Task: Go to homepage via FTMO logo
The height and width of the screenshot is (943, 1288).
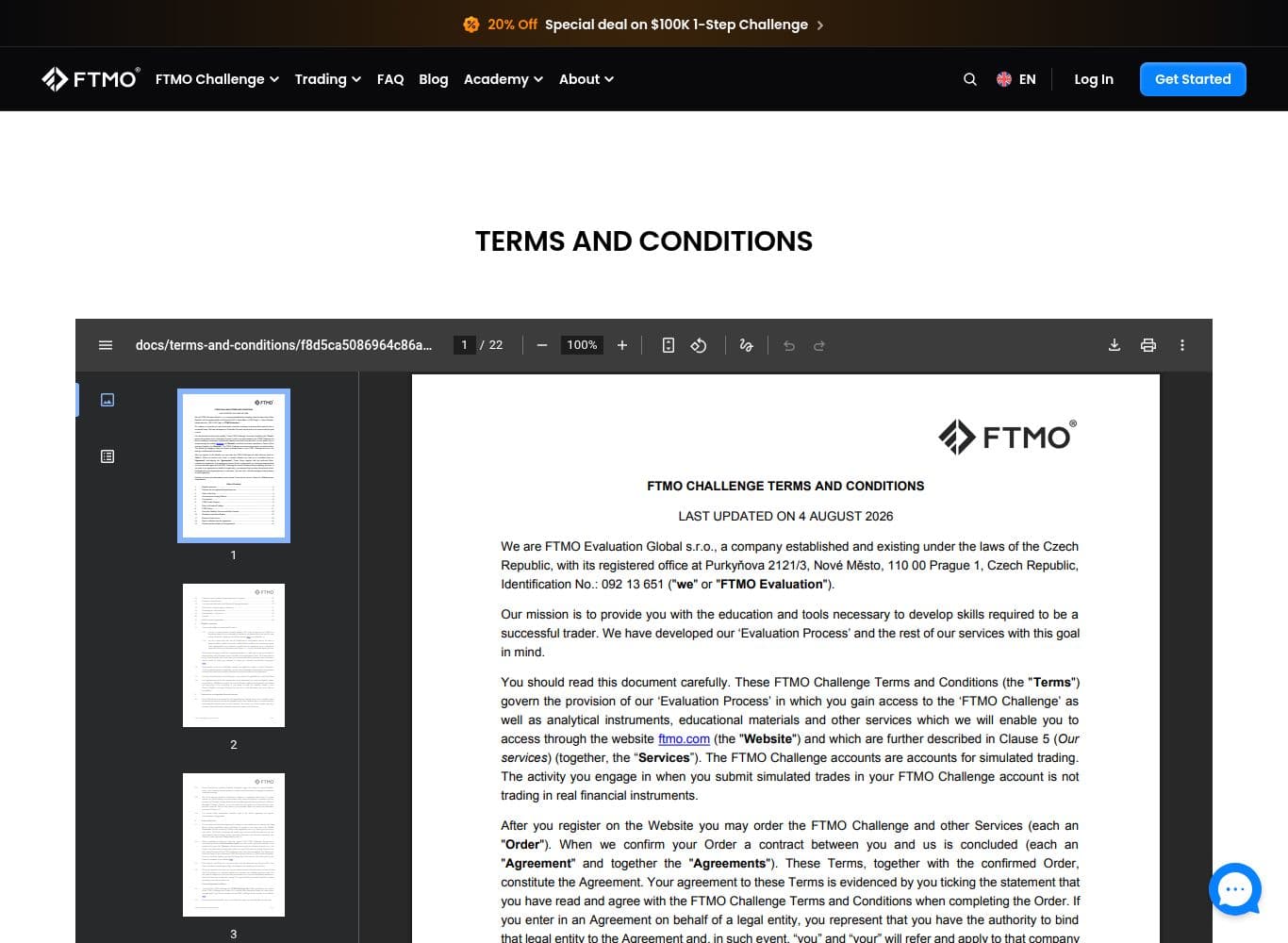Action: click(x=91, y=79)
